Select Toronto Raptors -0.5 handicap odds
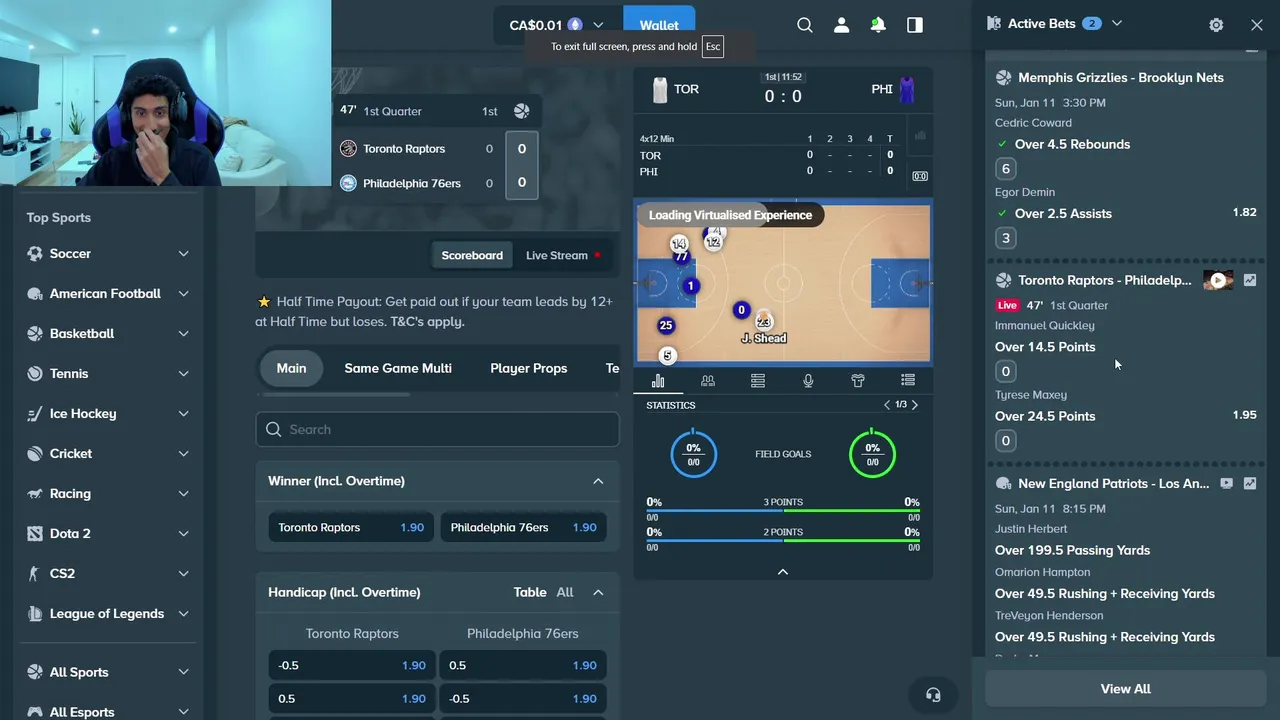The height and width of the screenshot is (720, 1280). click(x=351, y=665)
